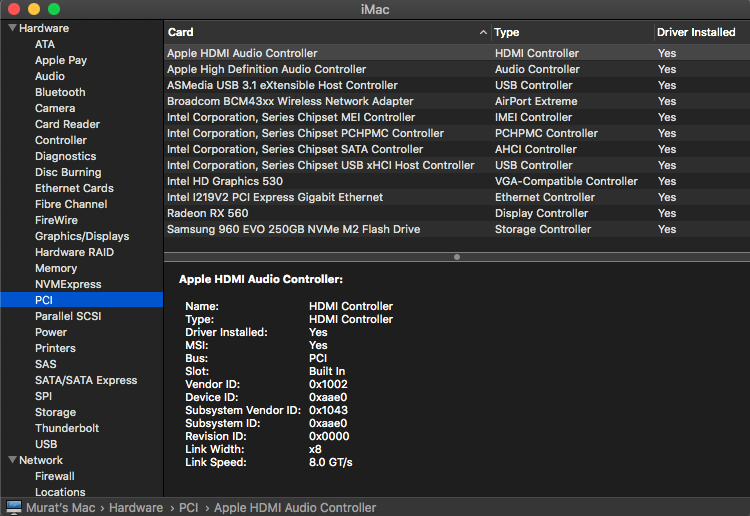Select Thunderbolt in sidebar
This screenshot has height=516, width=750.
[x=67, y=428]
